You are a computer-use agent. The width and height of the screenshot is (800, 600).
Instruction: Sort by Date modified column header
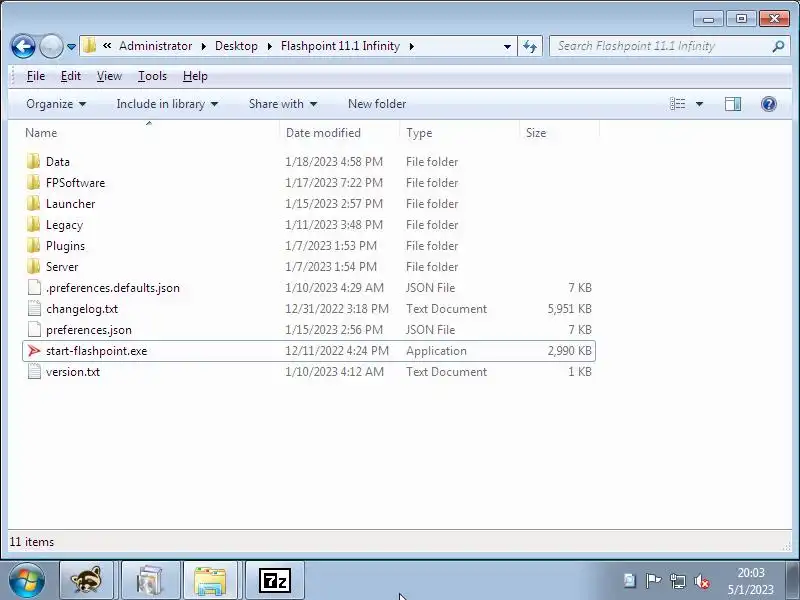pyautogui.click(x=339, y=133)
